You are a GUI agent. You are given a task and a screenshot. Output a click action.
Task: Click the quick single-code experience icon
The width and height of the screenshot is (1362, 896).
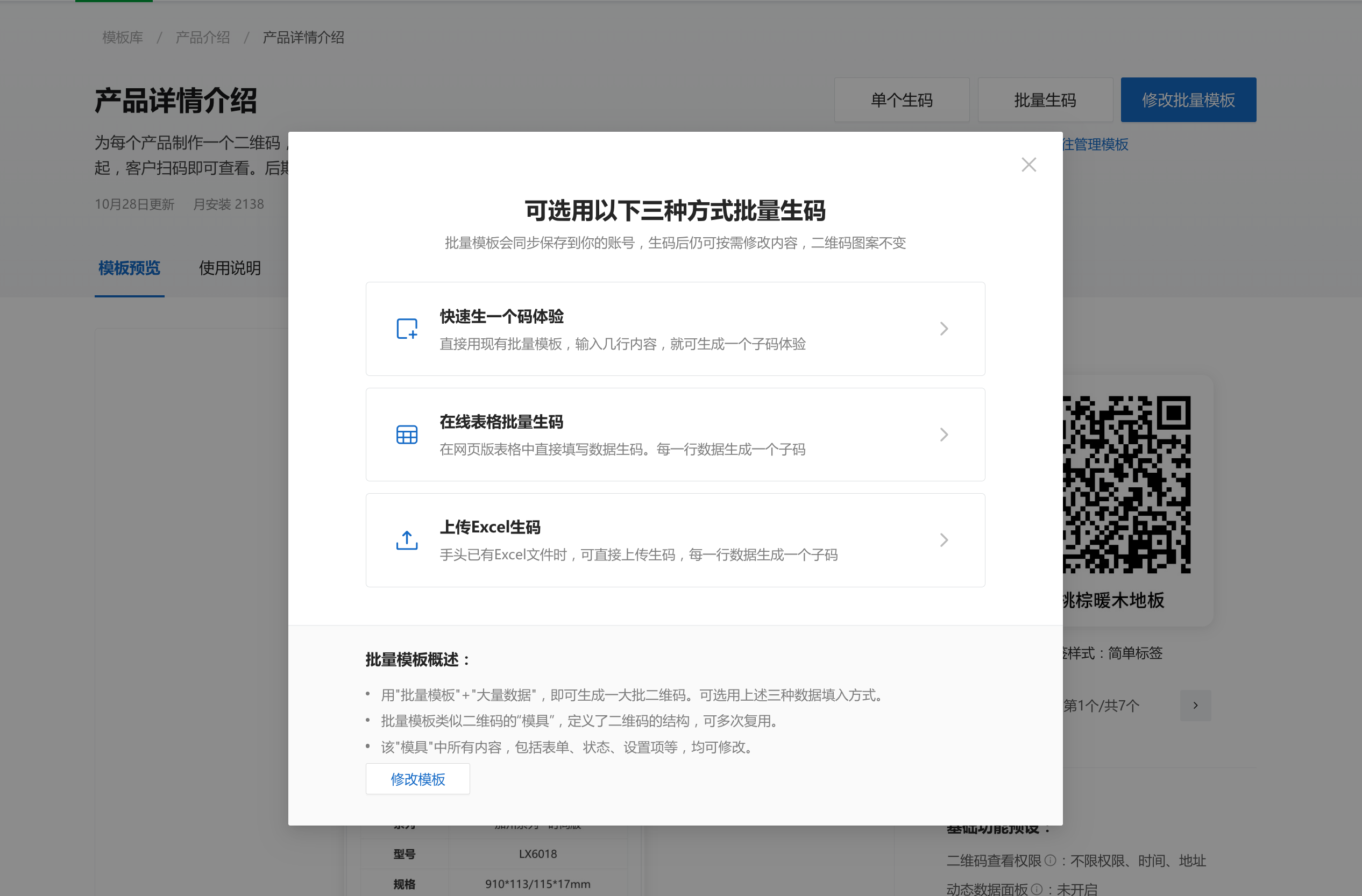(407, 329)
